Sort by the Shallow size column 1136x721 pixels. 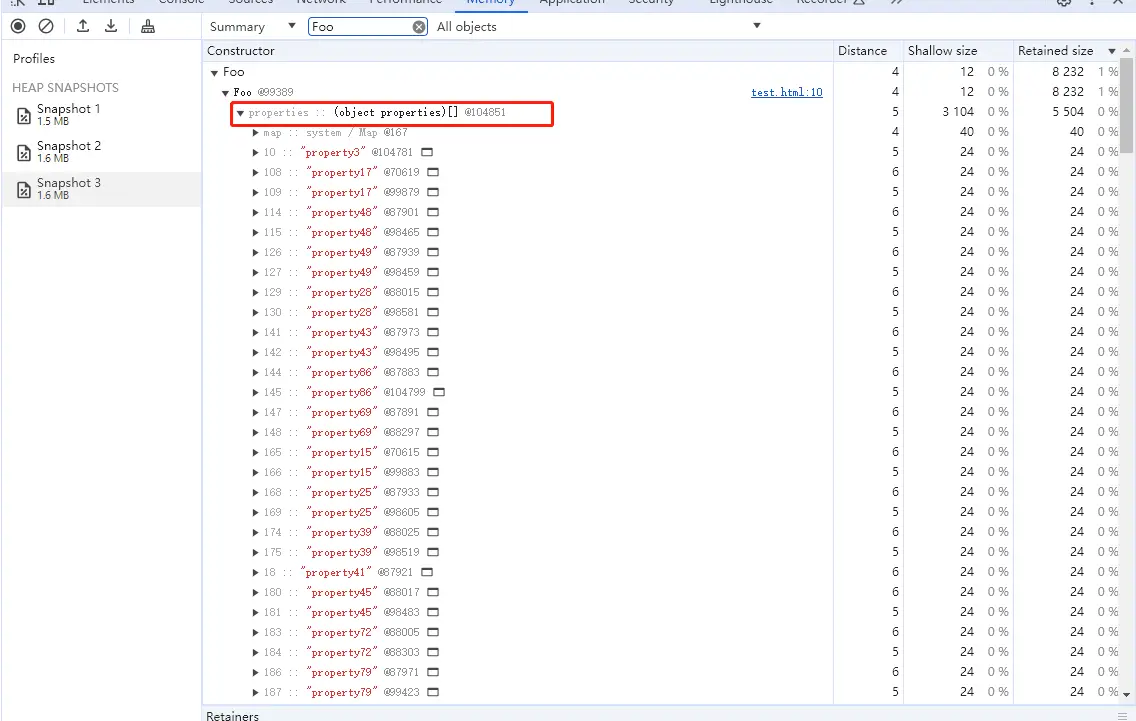(942, 51)
